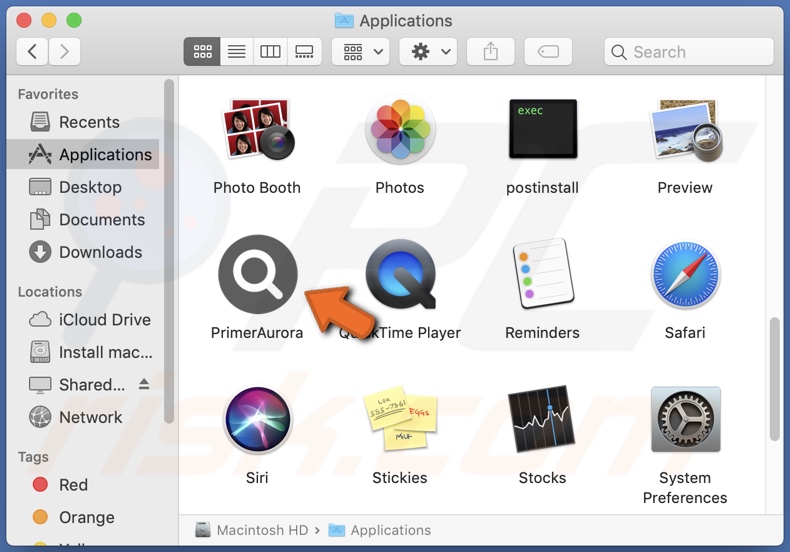This screenshot has height=552, width=790.
Task: Open the Stocks app icon
Action: (x=543, y=419)
